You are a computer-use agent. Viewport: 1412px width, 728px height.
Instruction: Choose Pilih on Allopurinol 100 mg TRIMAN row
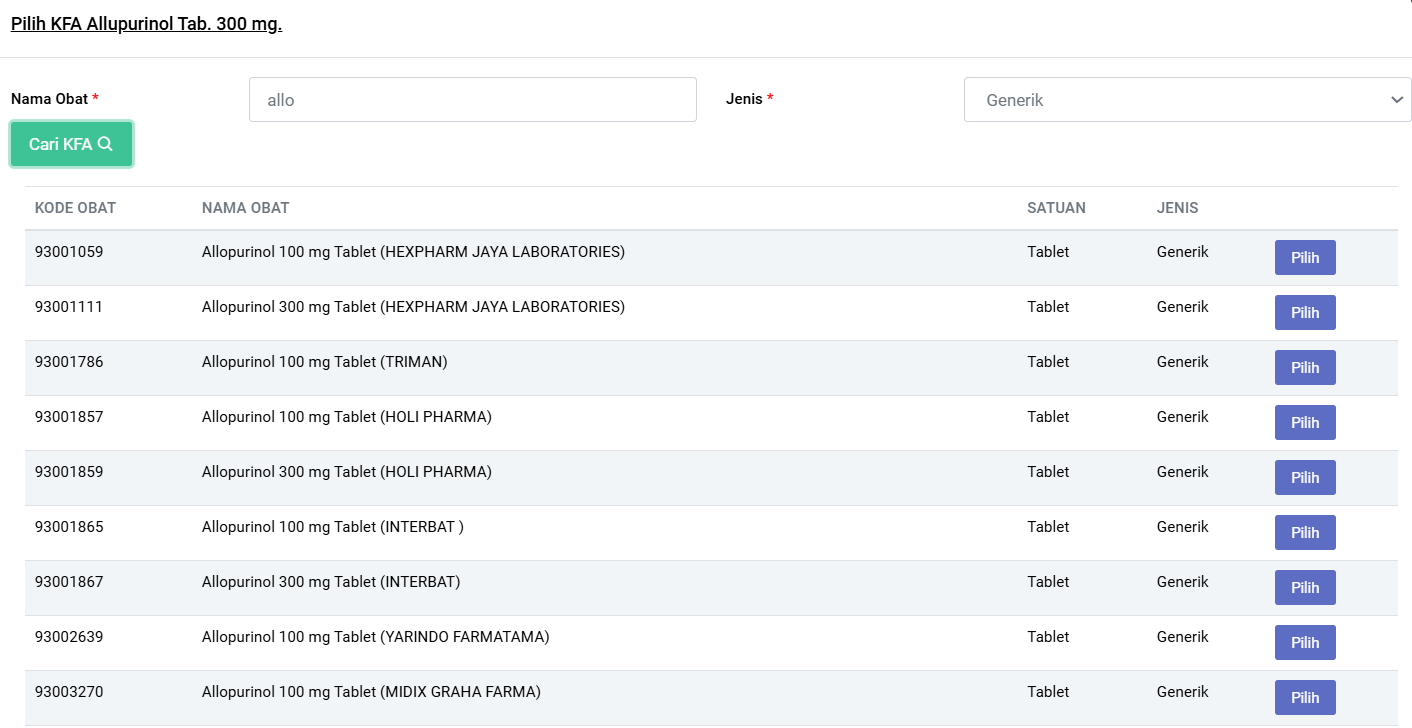tap(1305, 368)
